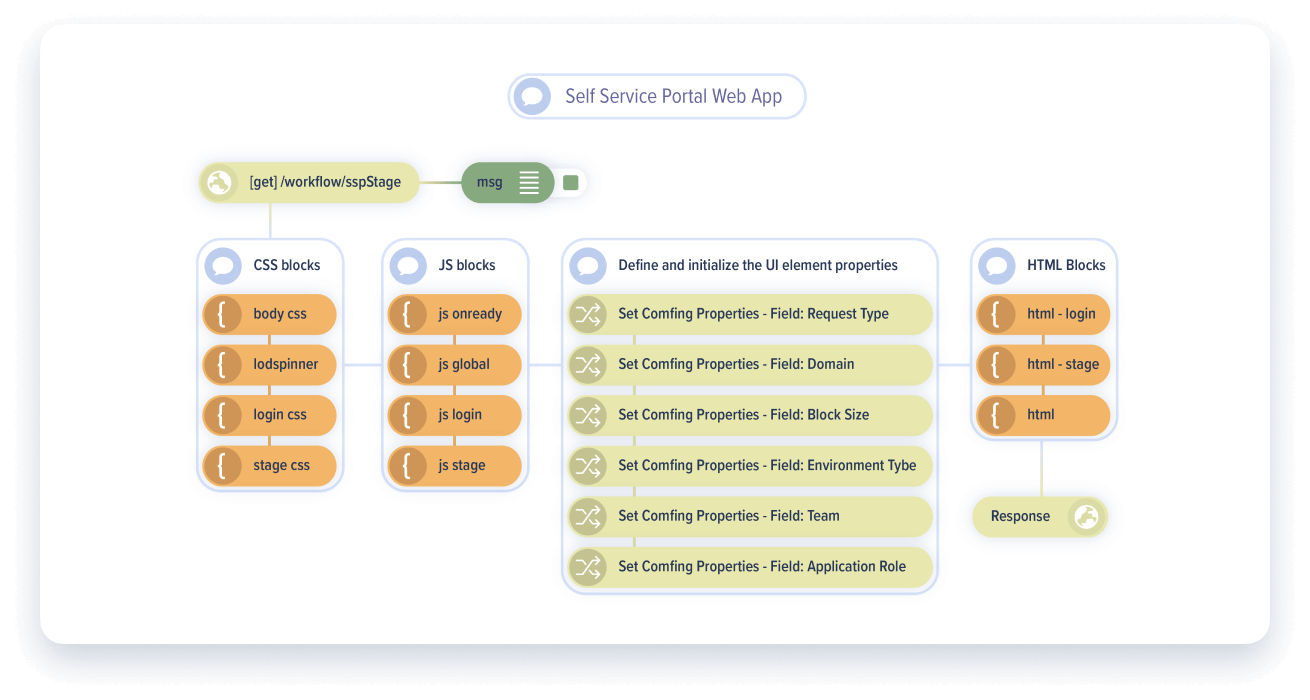Click the shuffle icon on Domain change node
This screenshot has height=700, width=1310.
(588, 364)
